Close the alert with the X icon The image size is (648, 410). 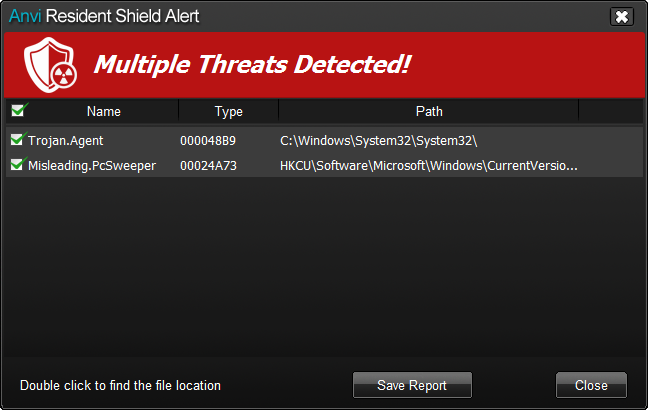[x=622, y=17]
